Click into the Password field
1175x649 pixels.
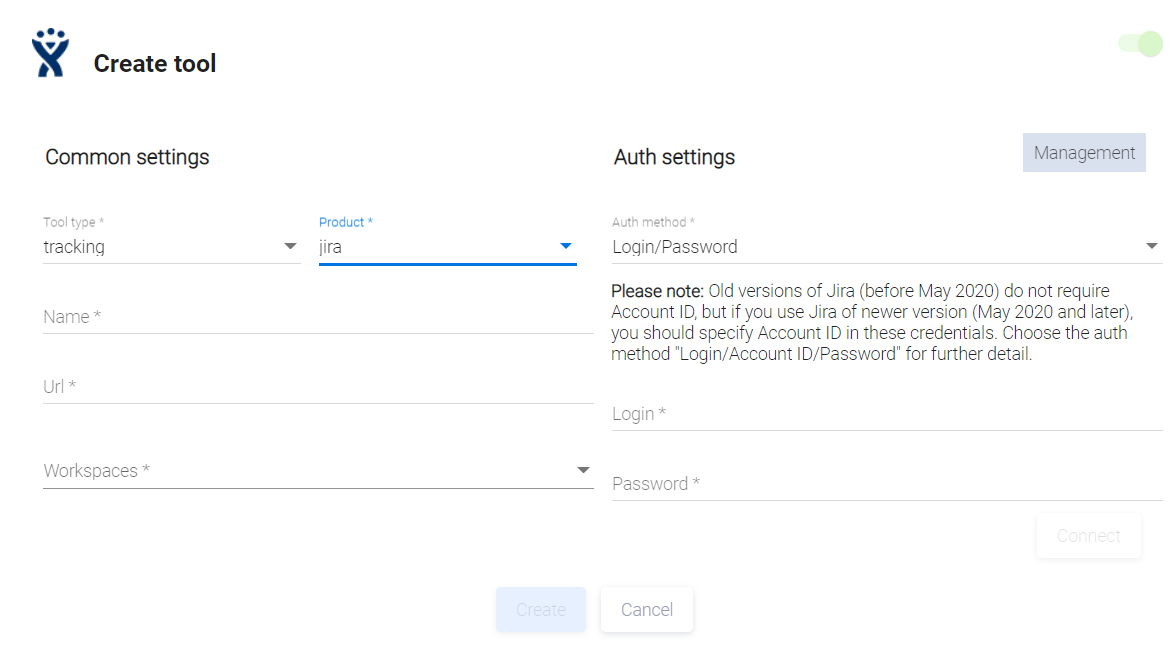(887, 484)
